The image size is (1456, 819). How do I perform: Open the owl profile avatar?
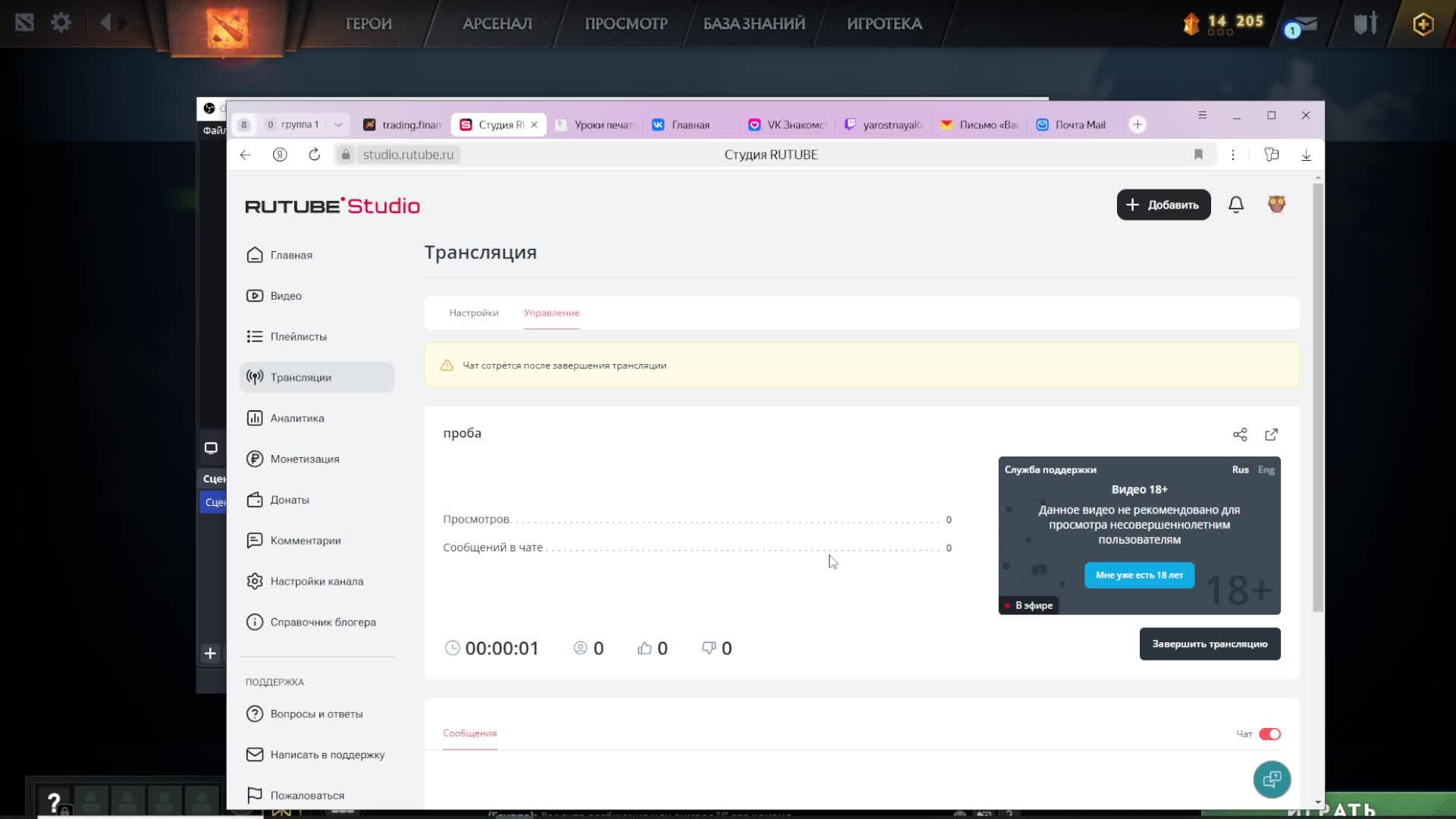(x=1276, y=205)
